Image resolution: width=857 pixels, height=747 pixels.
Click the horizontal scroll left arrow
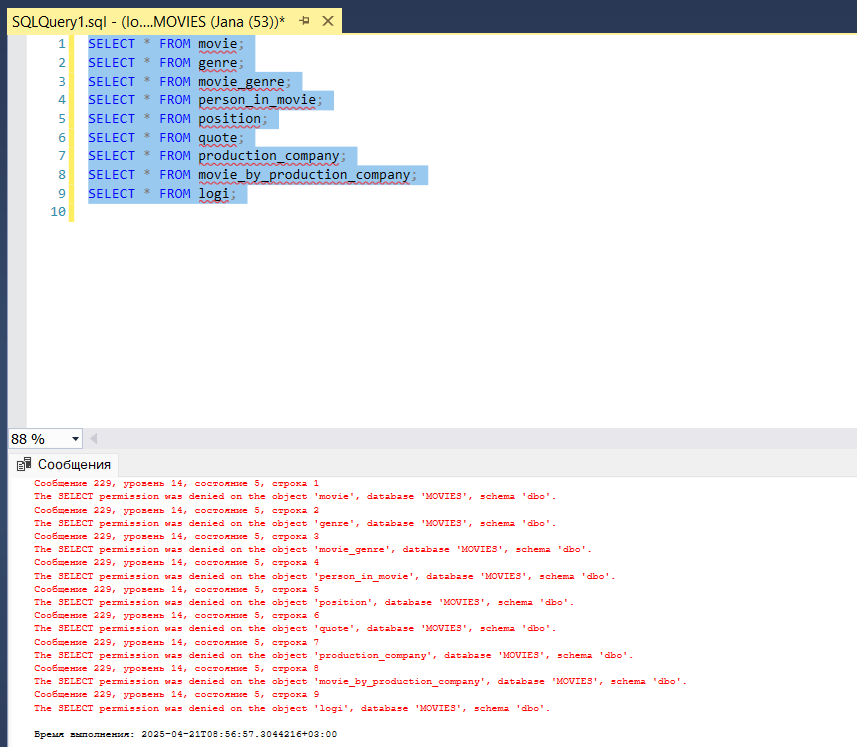(93, 438)
